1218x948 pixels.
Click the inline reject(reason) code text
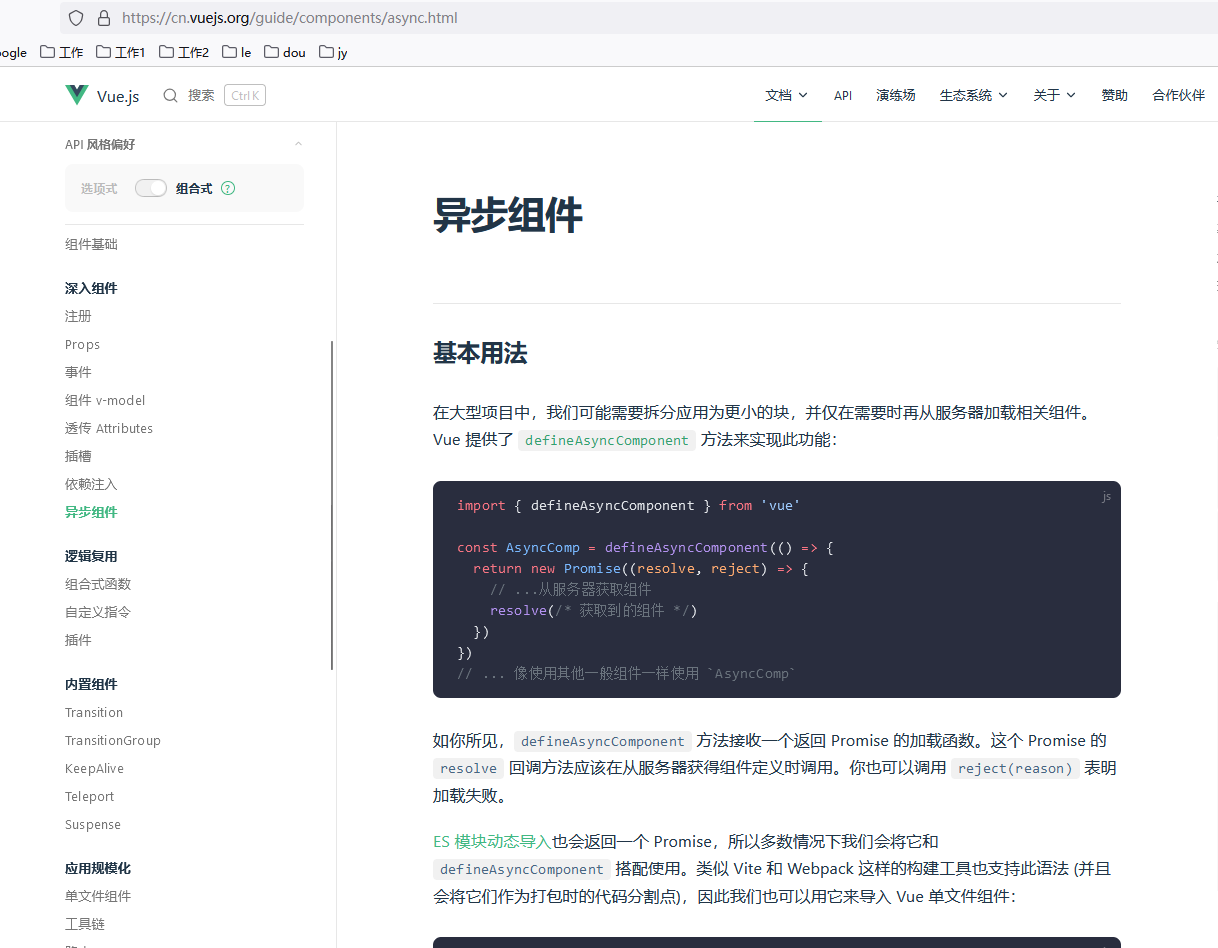[1015, 768]
